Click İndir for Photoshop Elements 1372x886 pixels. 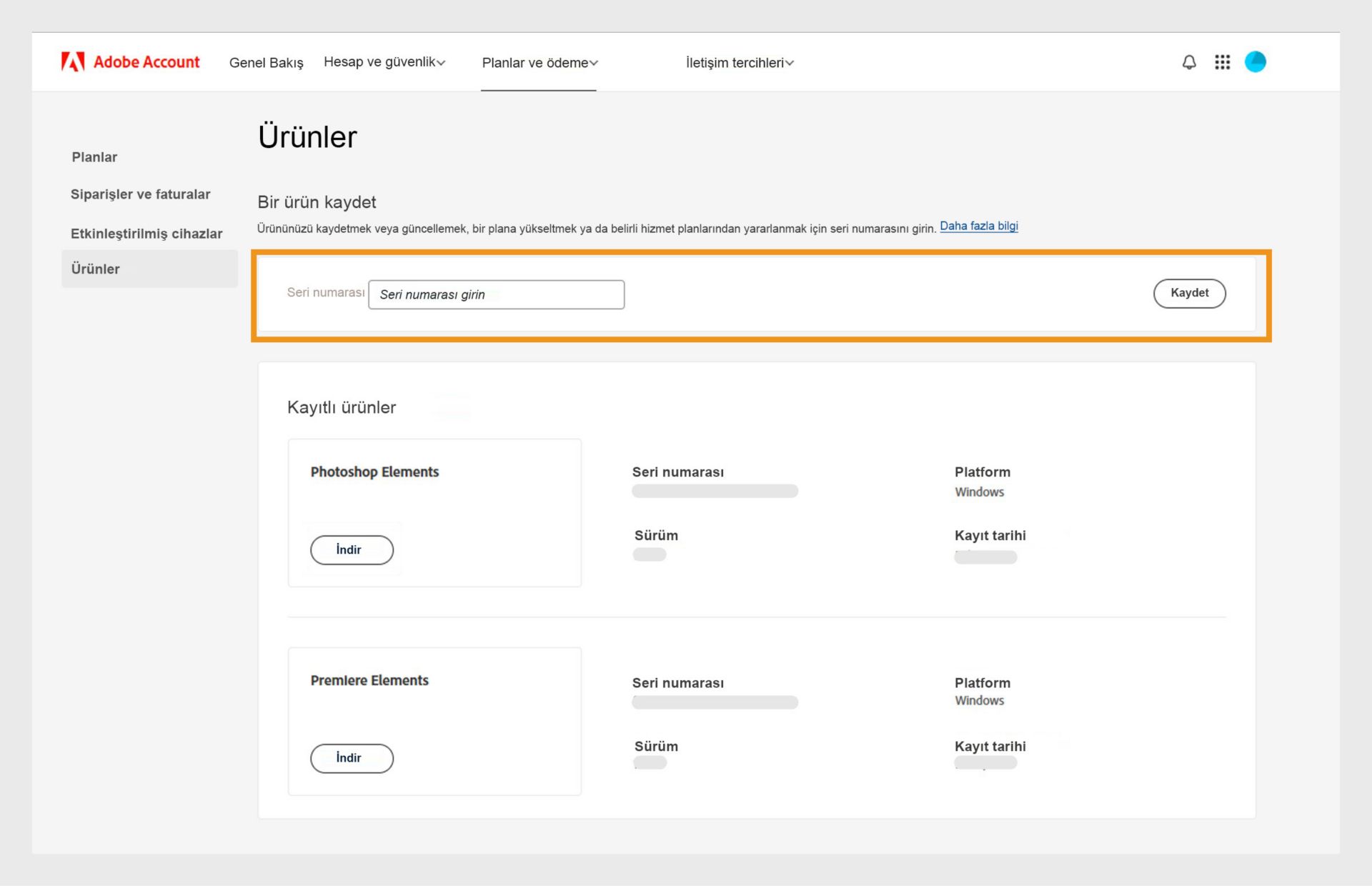[352, 549]
